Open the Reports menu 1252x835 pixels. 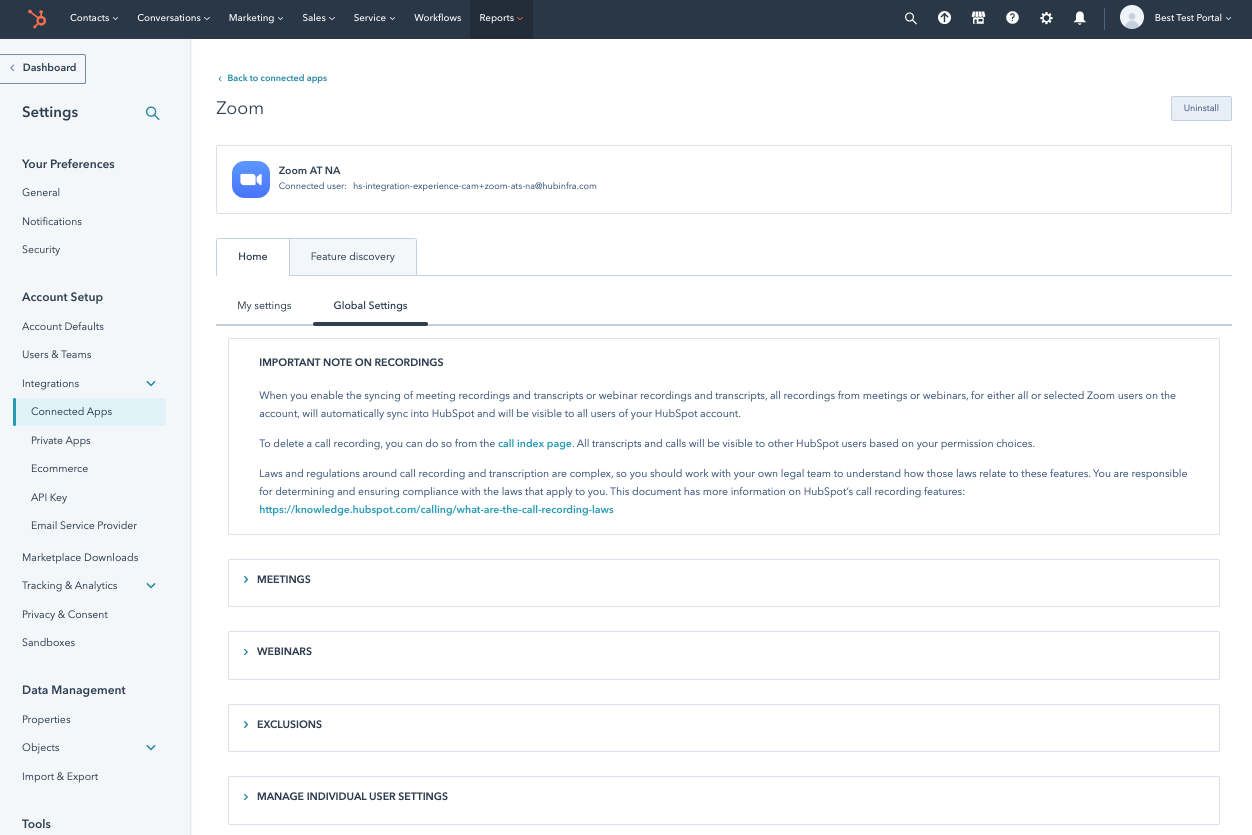[x=501, y=18]
